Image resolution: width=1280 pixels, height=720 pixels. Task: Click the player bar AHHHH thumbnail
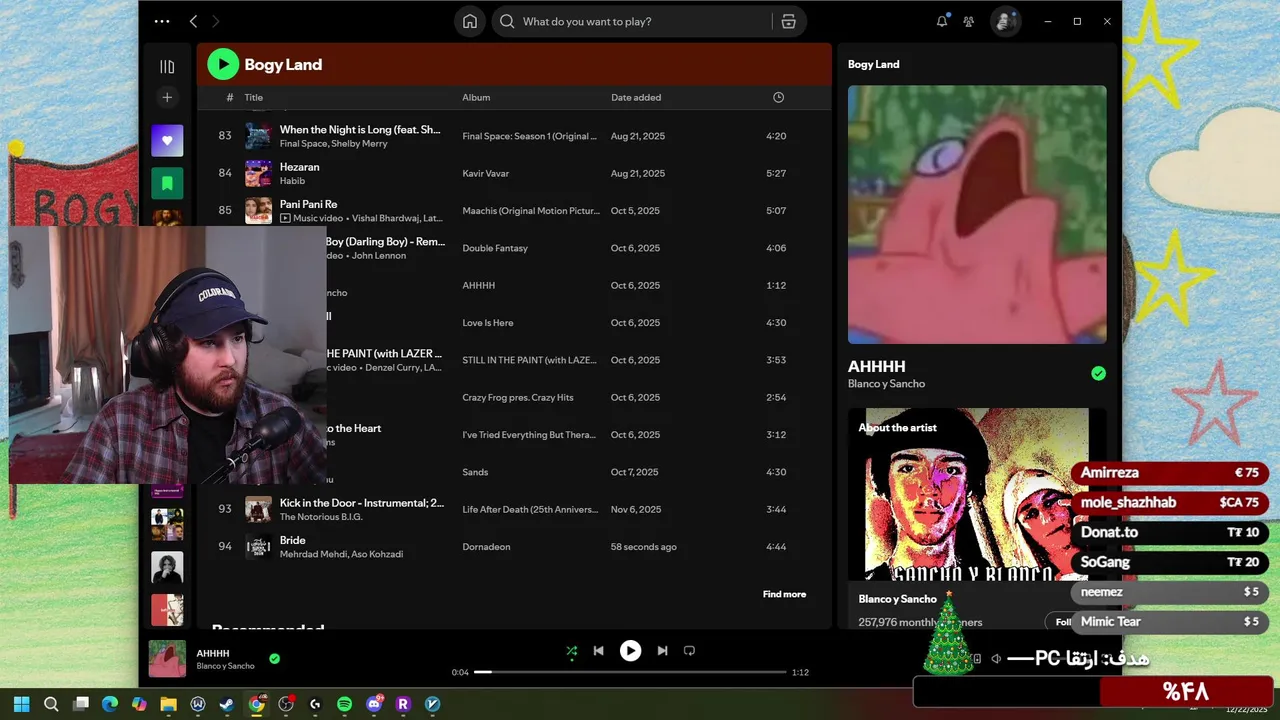(167, 659)
